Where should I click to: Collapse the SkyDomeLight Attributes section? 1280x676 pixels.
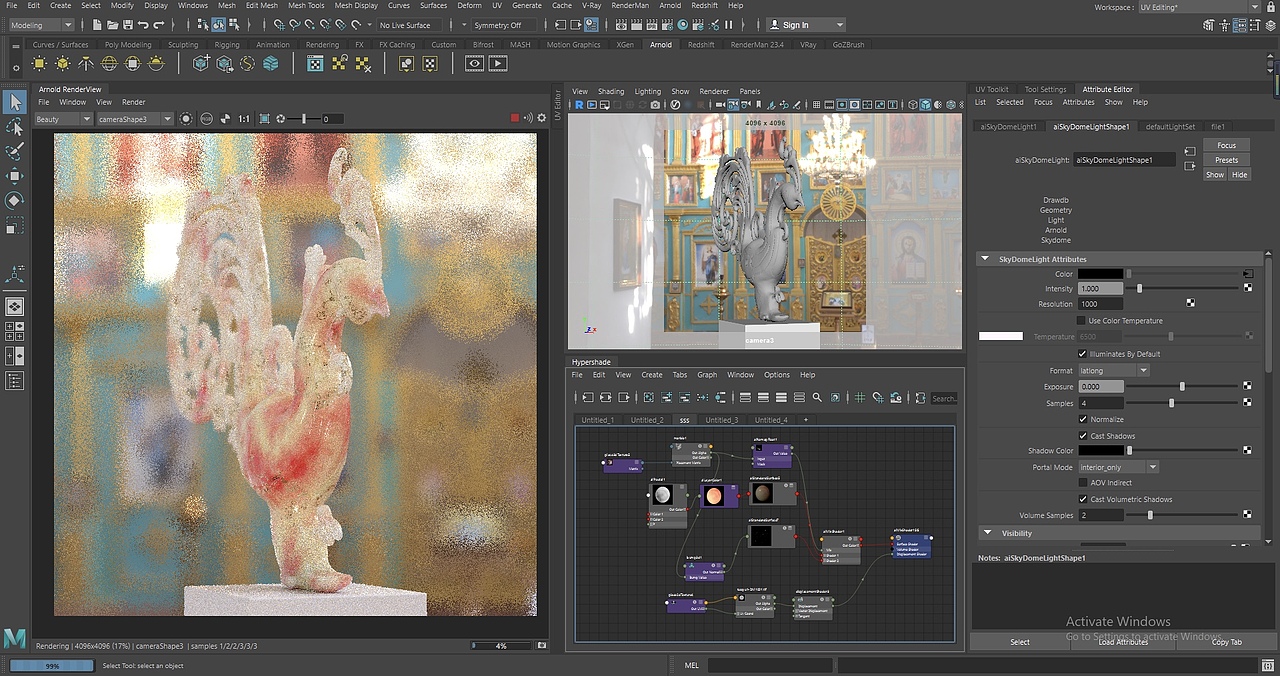[x=987, y=259]
